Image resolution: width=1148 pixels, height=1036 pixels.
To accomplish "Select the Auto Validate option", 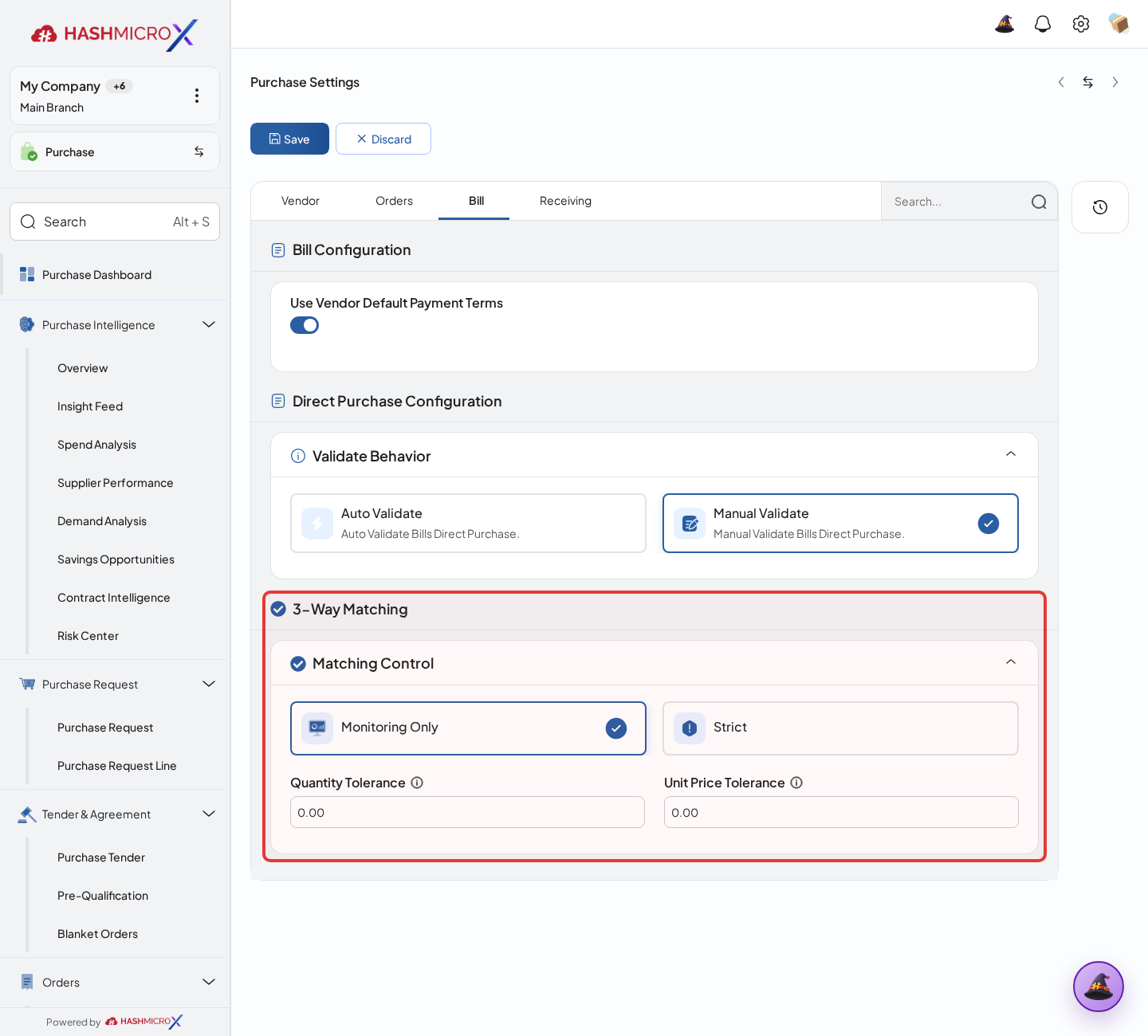I will click(468, 523).
